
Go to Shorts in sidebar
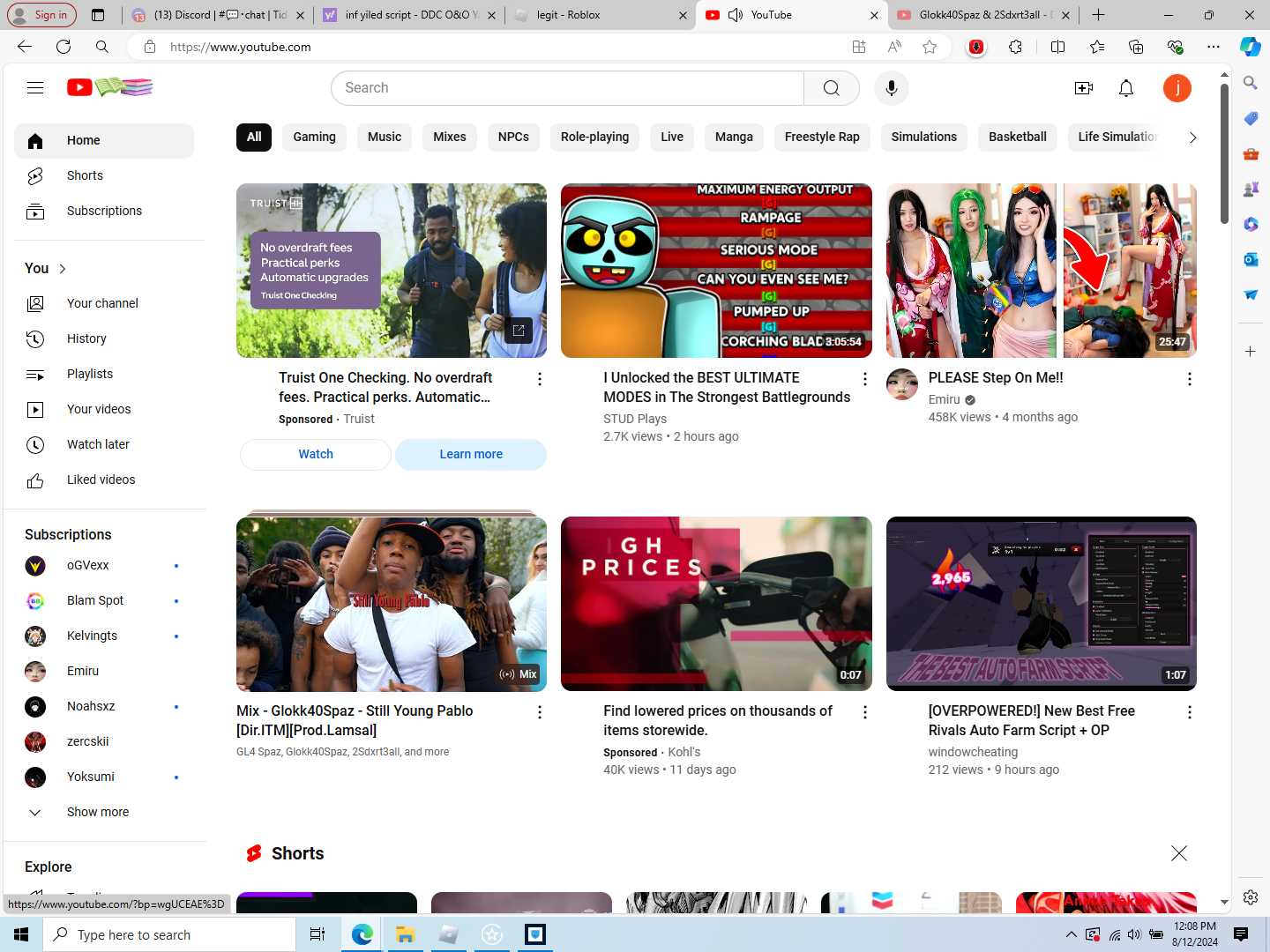click(104, 175)
